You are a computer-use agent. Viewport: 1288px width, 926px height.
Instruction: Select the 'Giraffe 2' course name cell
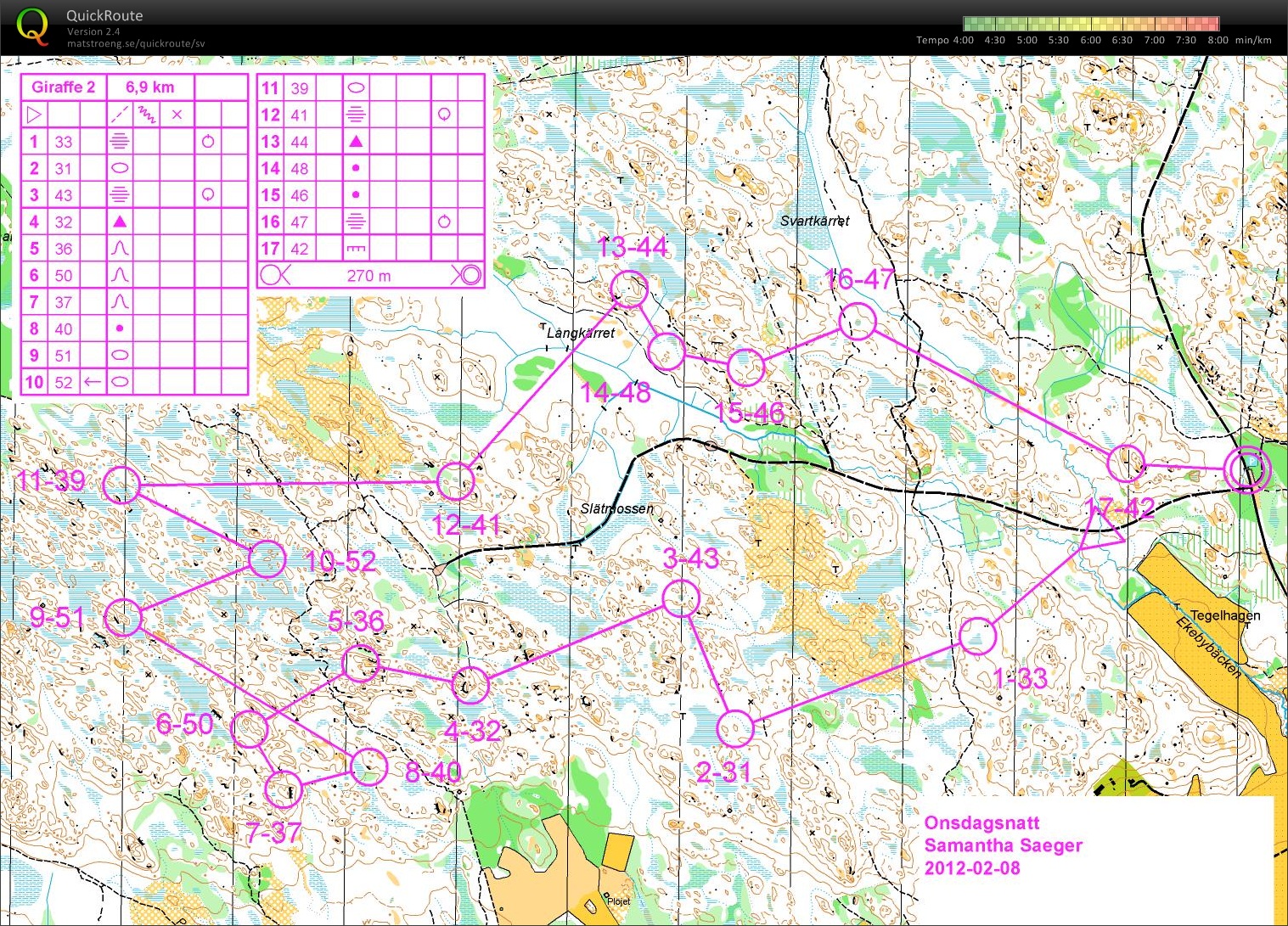coord(64,87)
